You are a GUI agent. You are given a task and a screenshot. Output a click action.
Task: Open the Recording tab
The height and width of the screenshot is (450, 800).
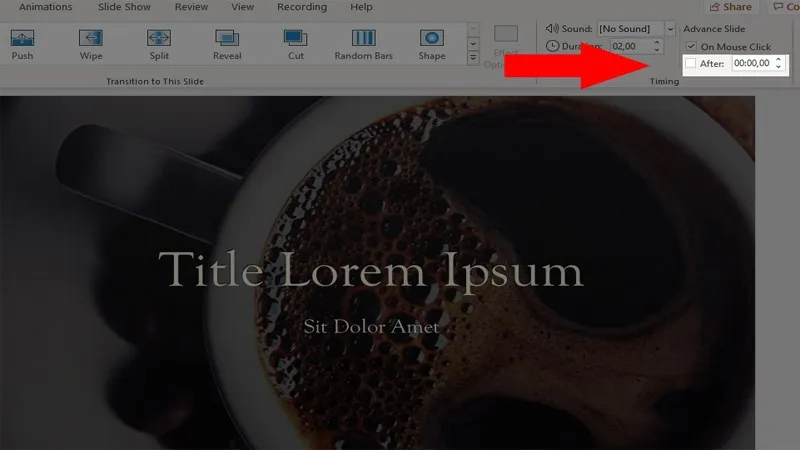[x=301, y=7]
